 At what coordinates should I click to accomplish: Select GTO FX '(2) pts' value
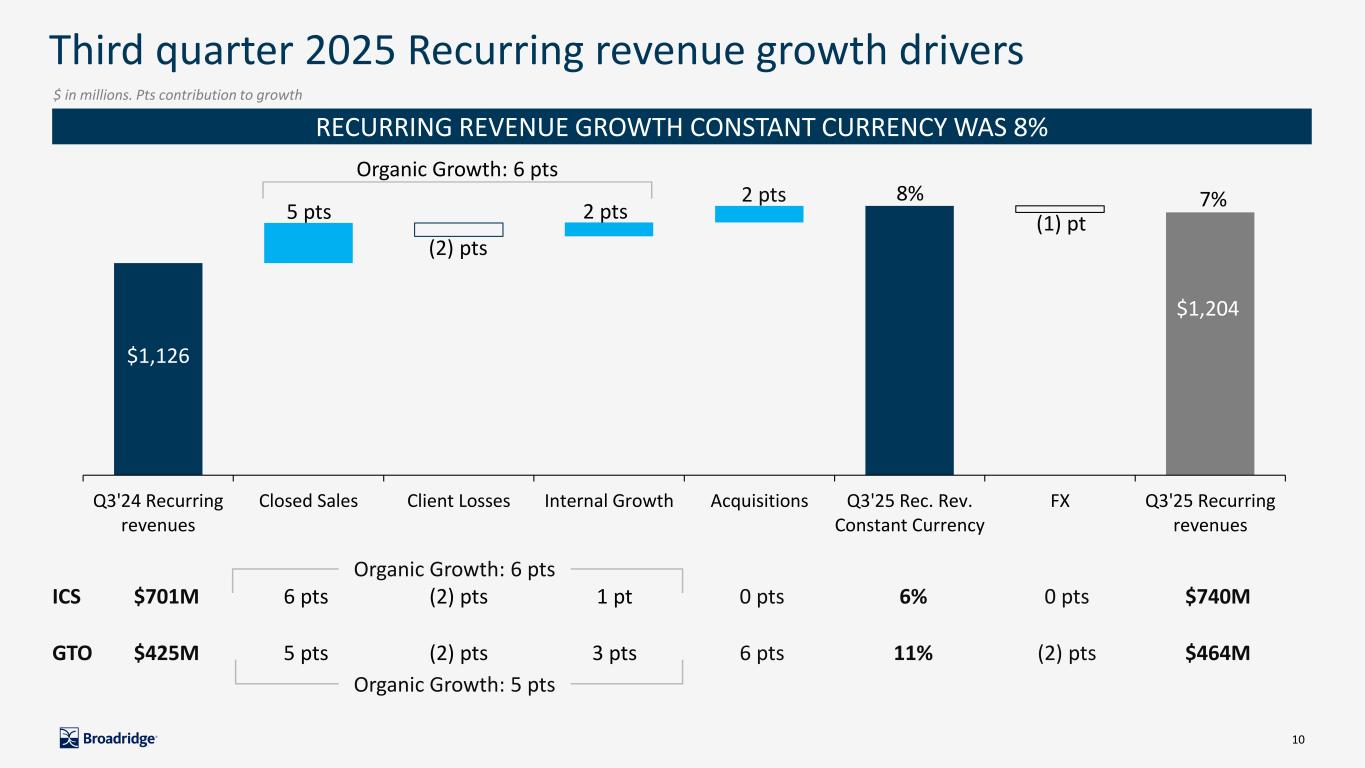coord(1065,654)
